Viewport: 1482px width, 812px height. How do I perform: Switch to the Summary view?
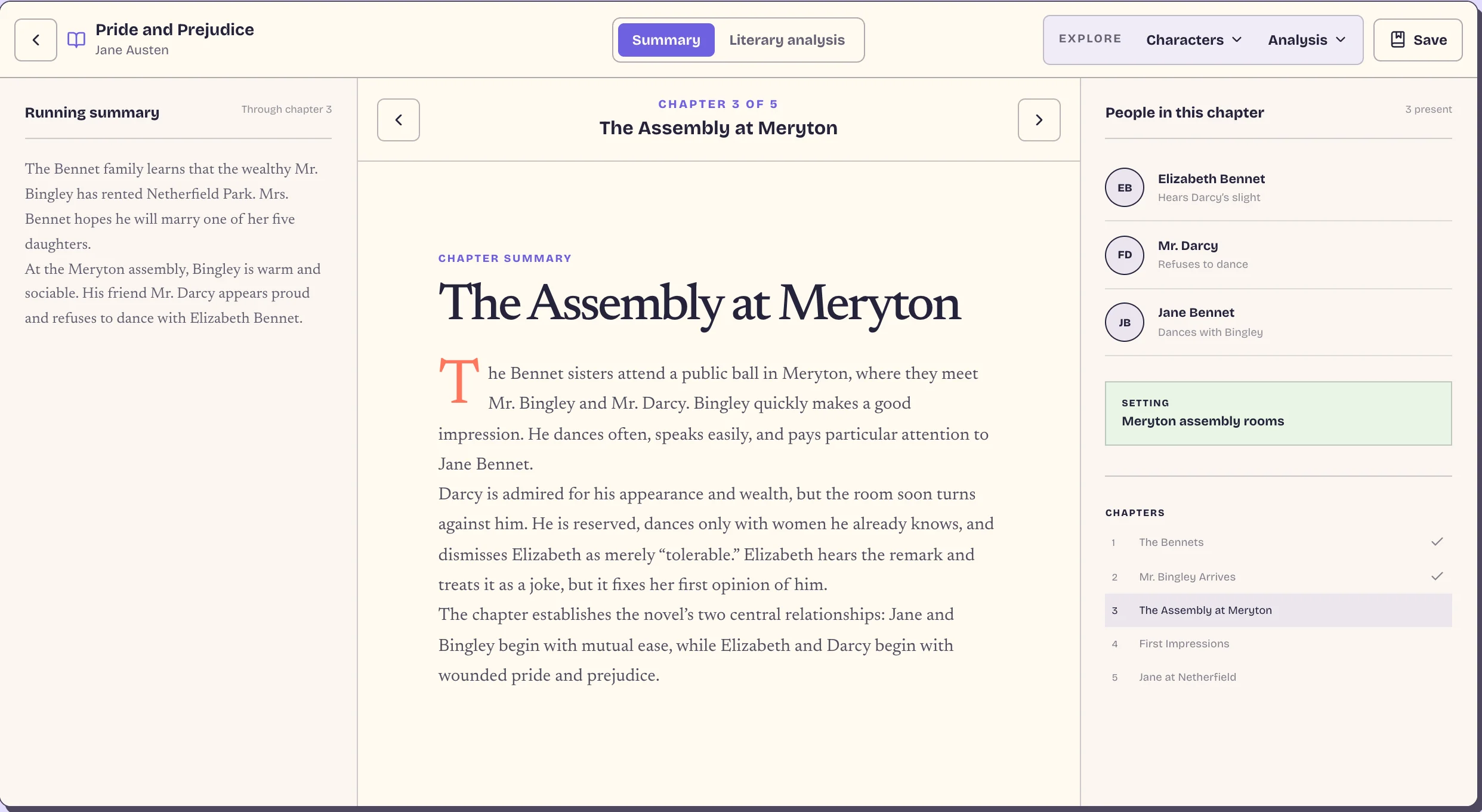[666, 40]
